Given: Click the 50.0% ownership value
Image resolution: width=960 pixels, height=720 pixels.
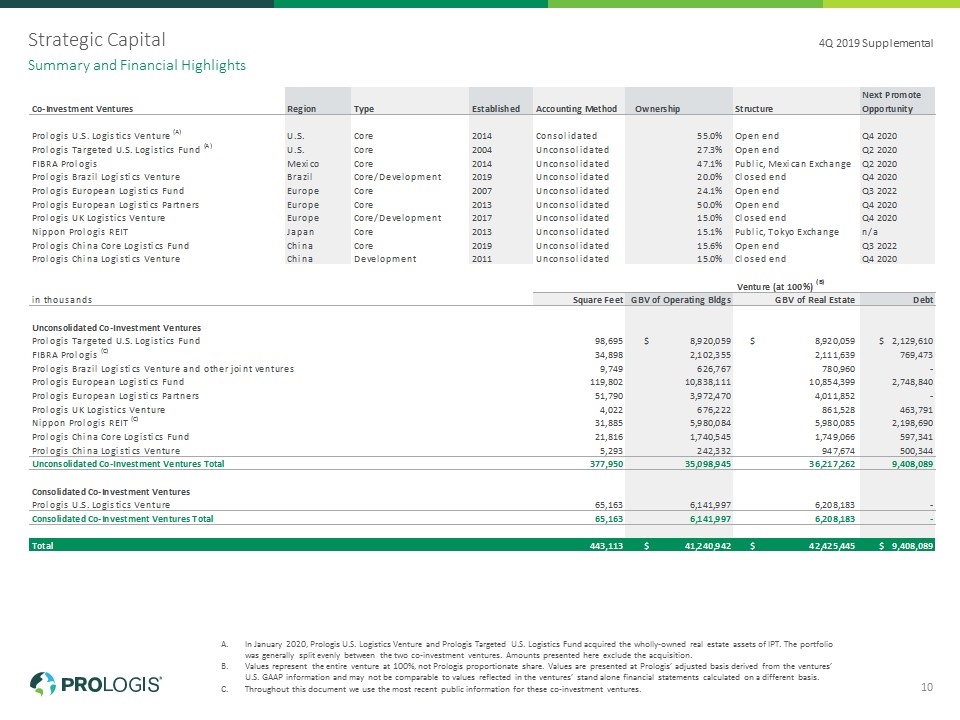Looking at the screenshot, I should pyautogui.click(x=710, y=205).
